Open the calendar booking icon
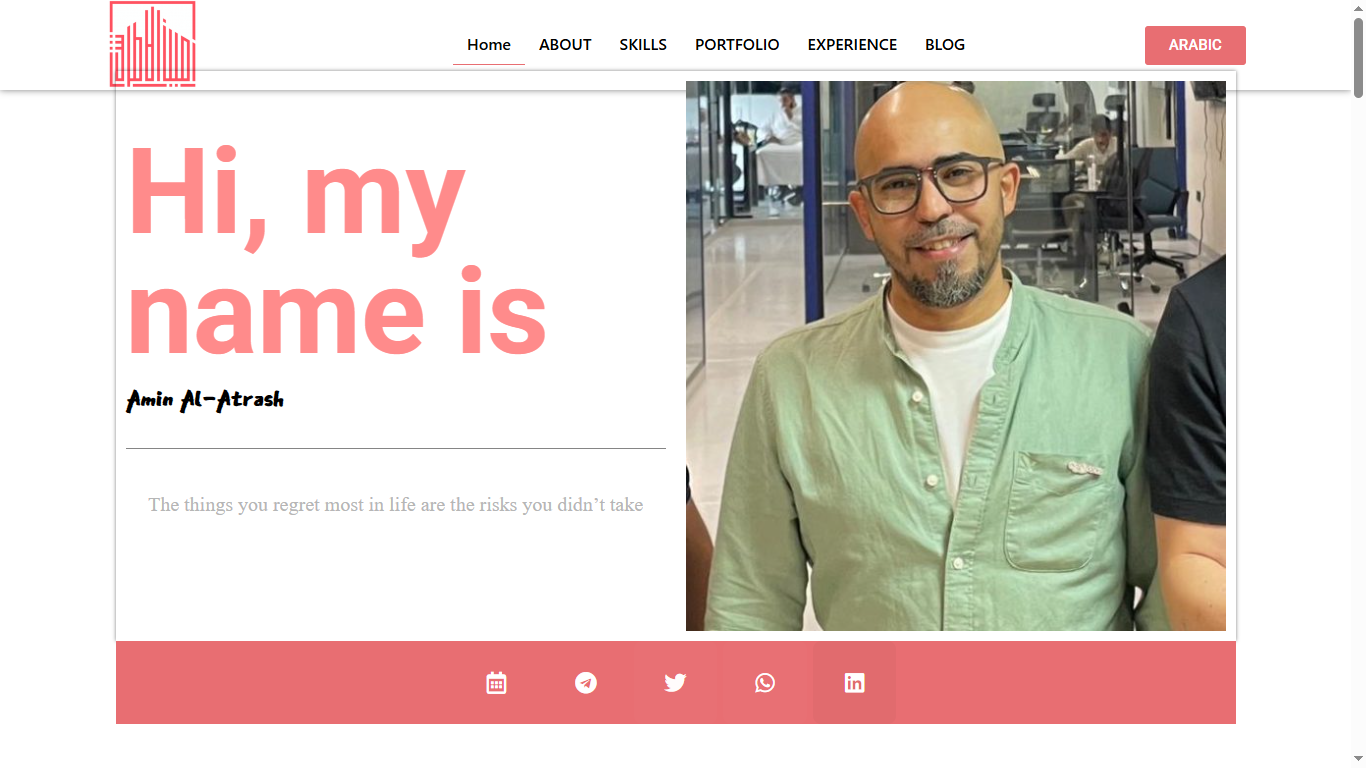1366x768 pixels. (496, 683)
